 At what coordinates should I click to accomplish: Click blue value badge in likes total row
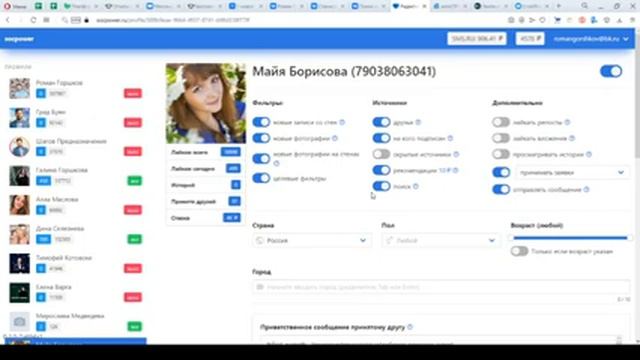coord(230,152)
